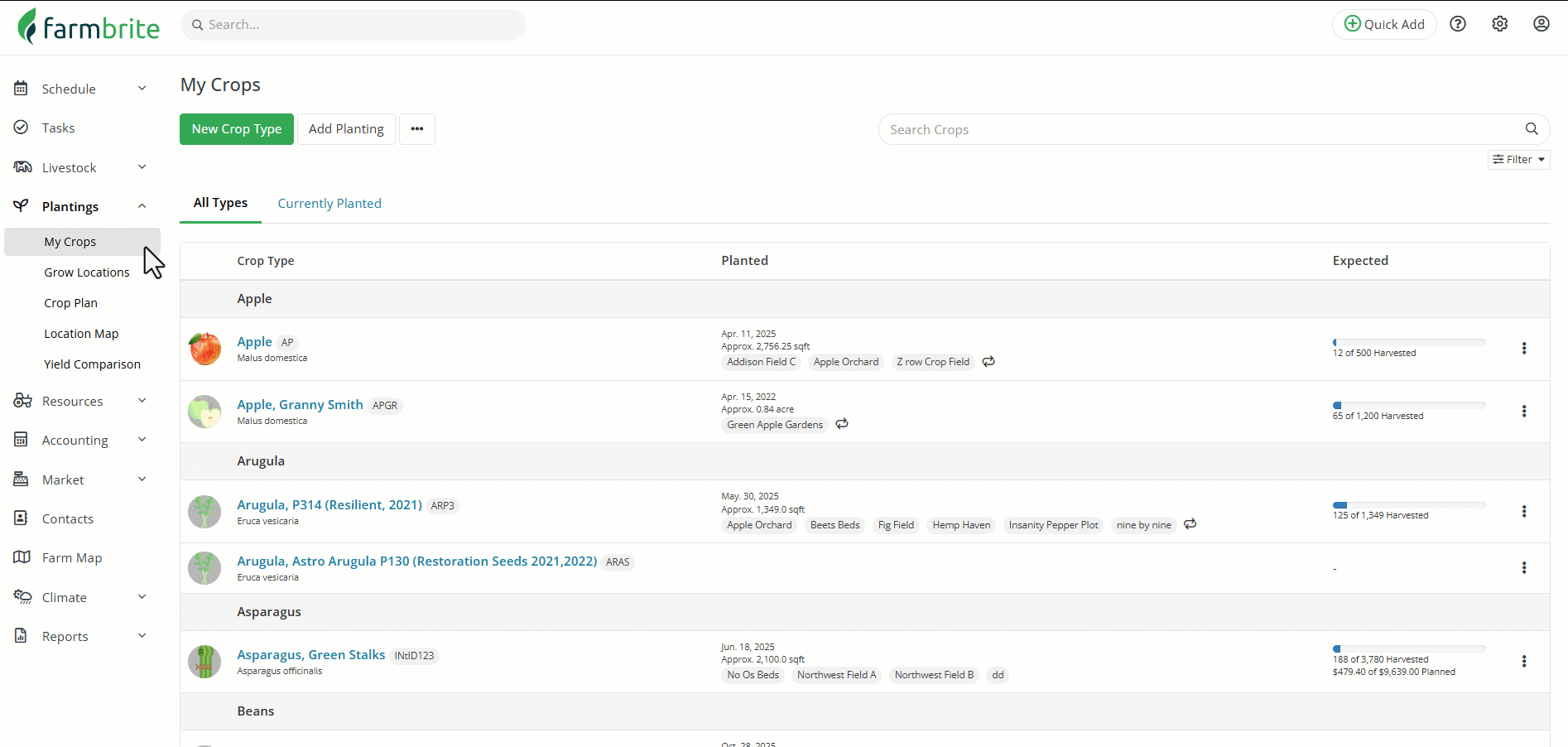Open Location Map in the sidebar

click(x=81, y=334)
